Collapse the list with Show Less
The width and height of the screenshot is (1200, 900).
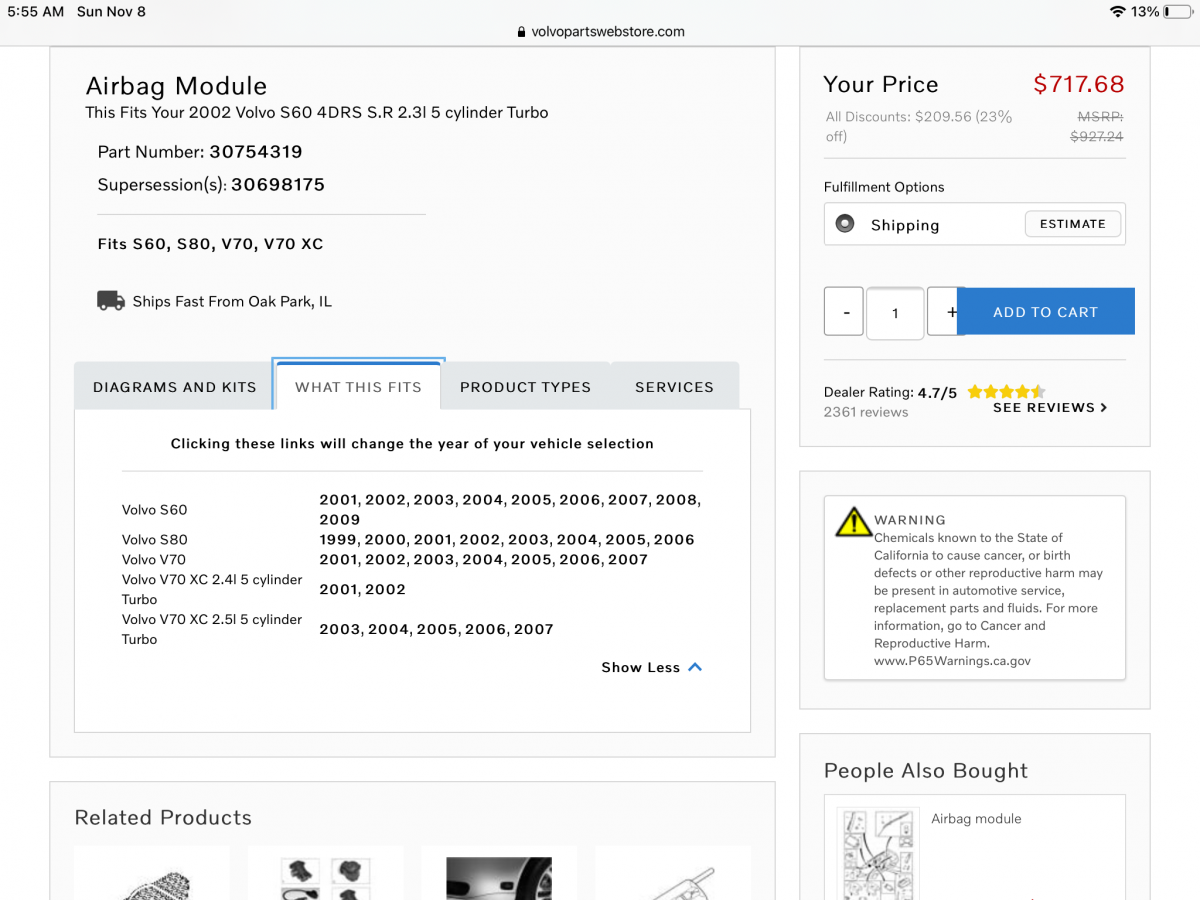pyautogui.click(x=651, y=667)
